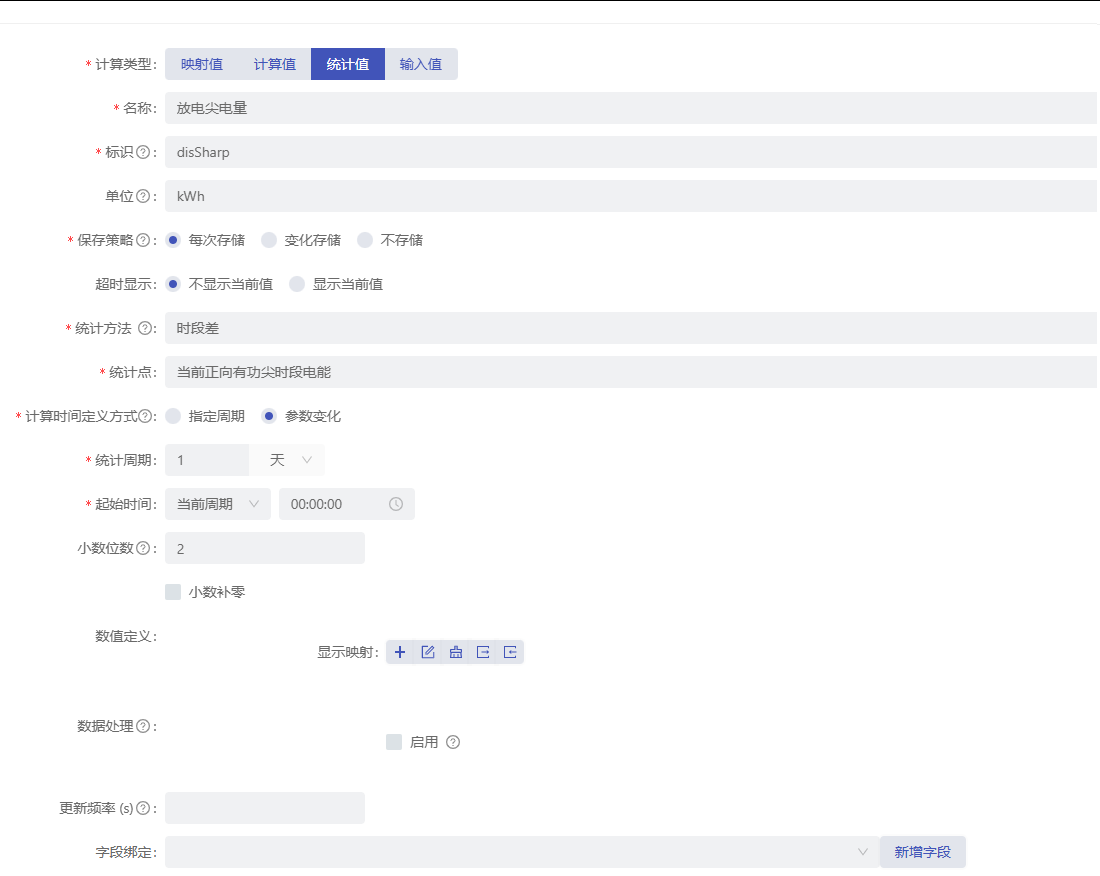Switch to the 映射值 tab
The image size is (1100, 876).
coord(200,63)
